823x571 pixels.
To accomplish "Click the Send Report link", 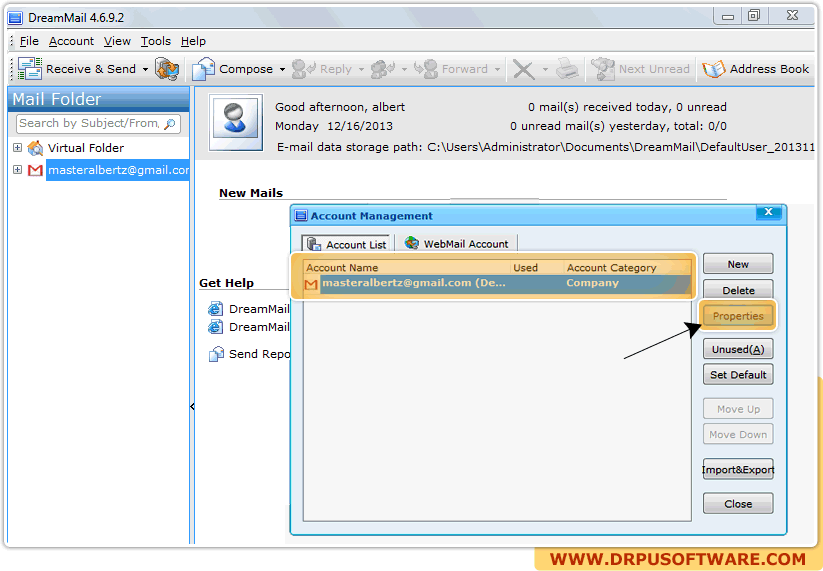I will (x=259, y=354).
